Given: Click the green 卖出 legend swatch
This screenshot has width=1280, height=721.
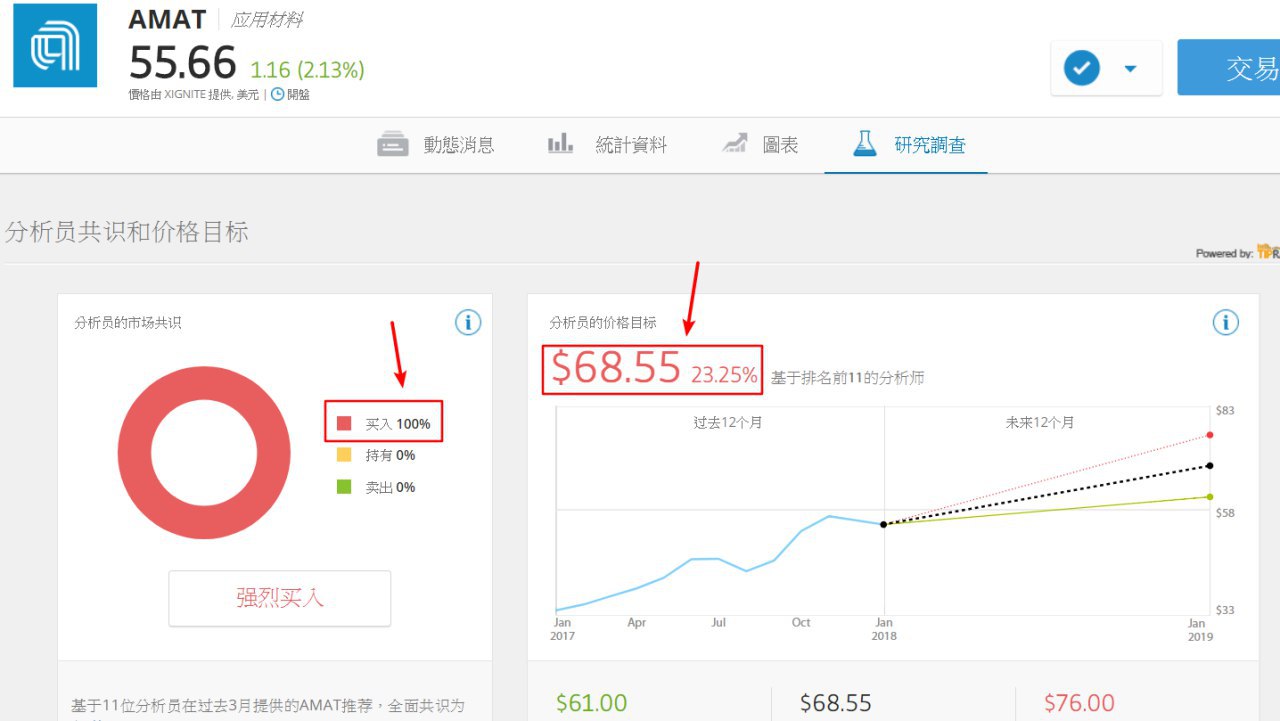Looking at the screenshot, I should coord(344,487).
